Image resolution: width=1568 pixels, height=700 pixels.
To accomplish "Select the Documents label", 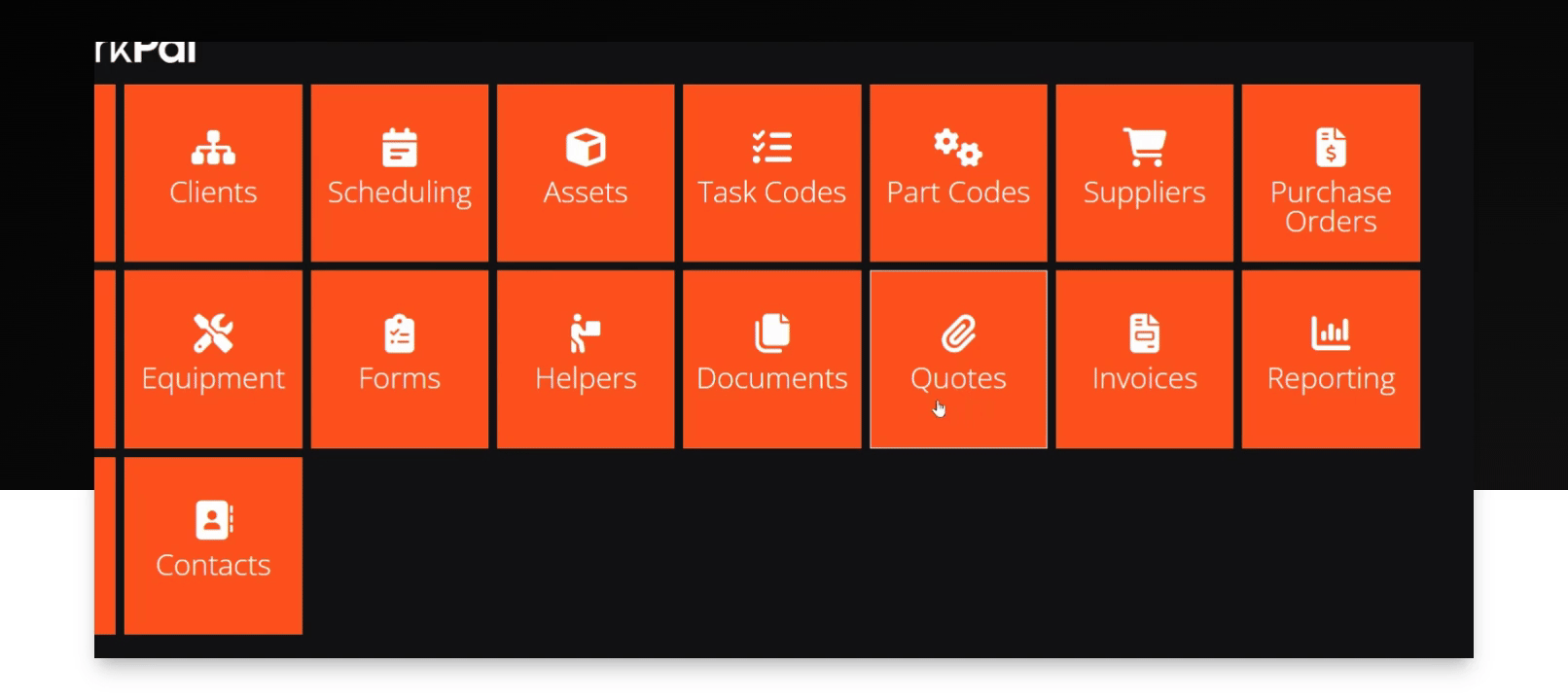I will click(x=772, y=378).
